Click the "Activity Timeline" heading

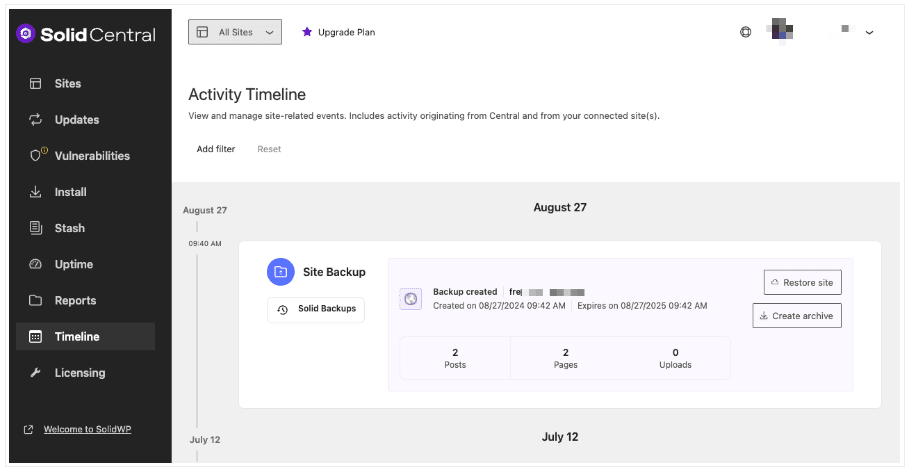click(x=247, y=94)
